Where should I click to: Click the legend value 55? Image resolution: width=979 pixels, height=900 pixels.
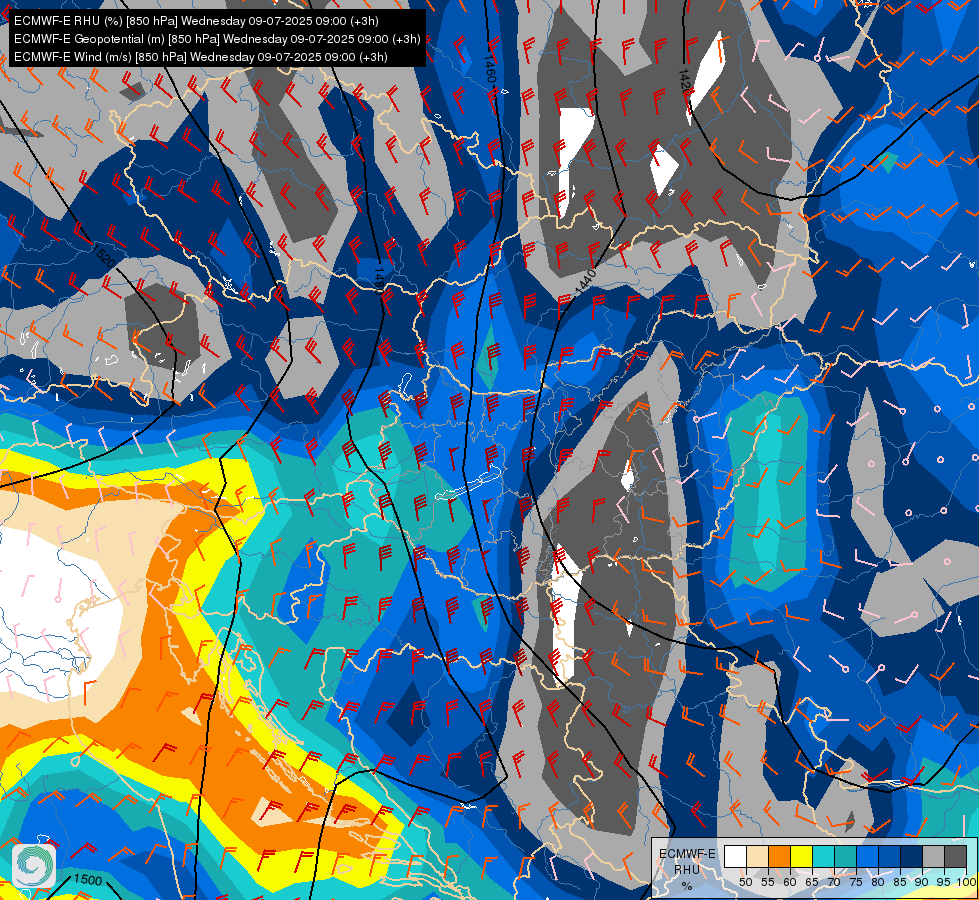(768, 883)
